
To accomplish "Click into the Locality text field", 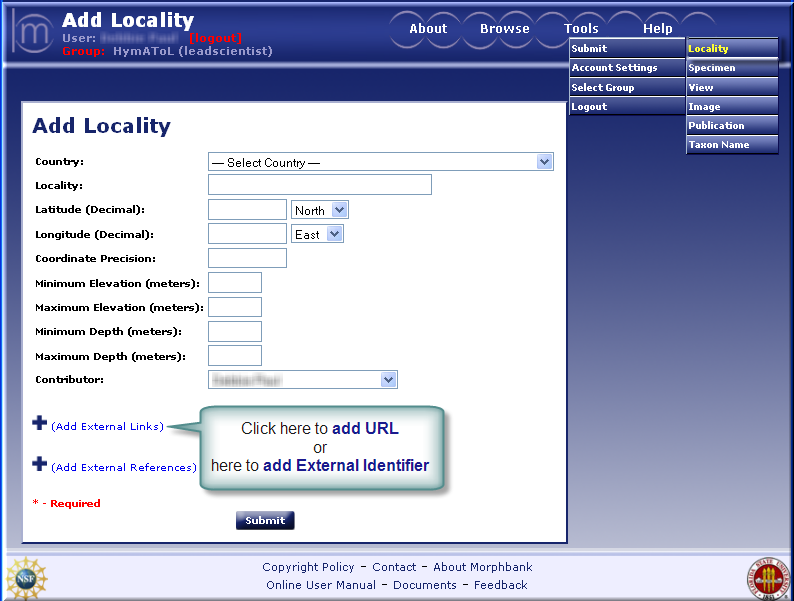I will 319,185.
